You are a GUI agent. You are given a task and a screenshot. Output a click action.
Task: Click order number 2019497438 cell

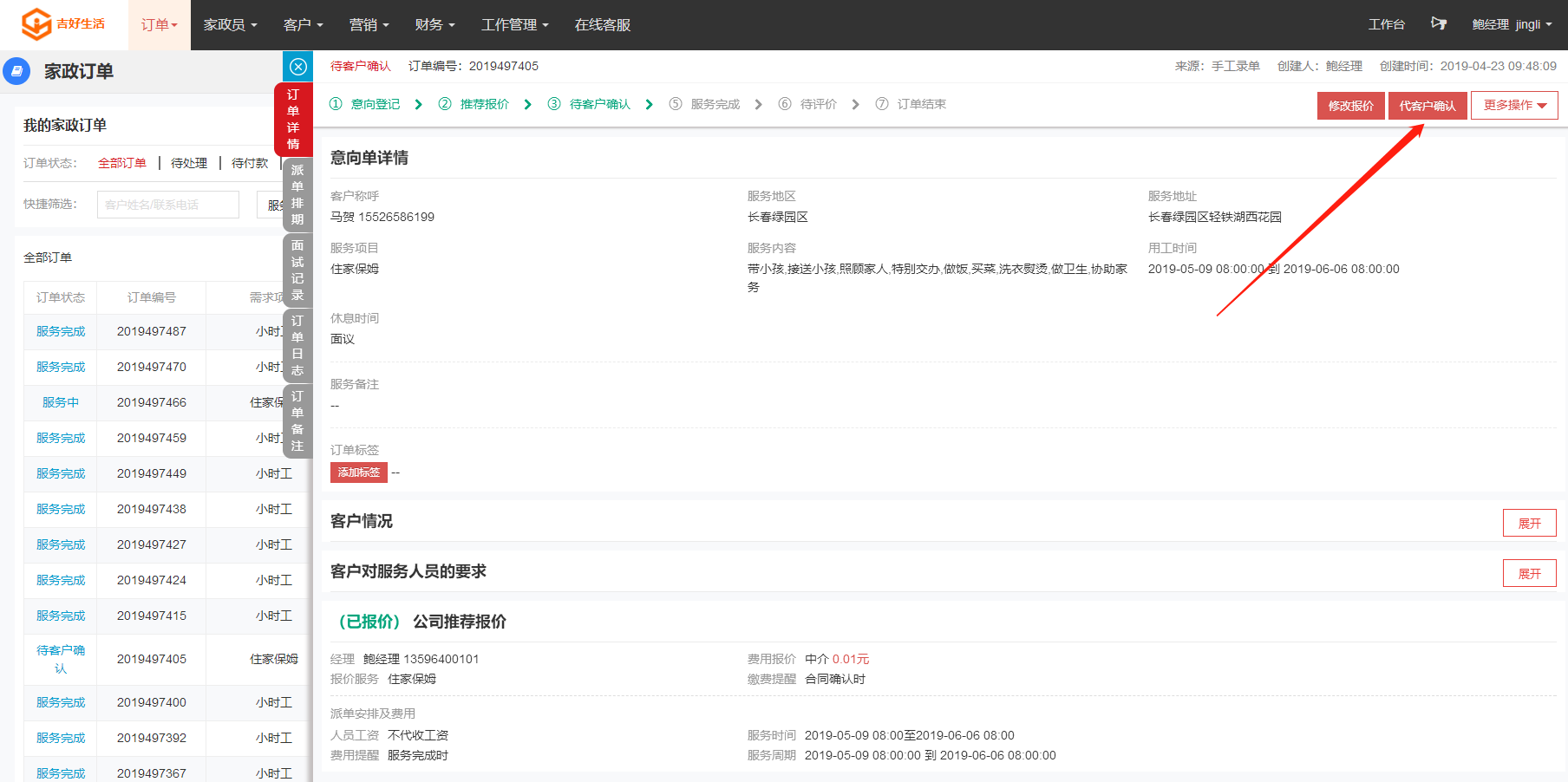coord(152,509)
